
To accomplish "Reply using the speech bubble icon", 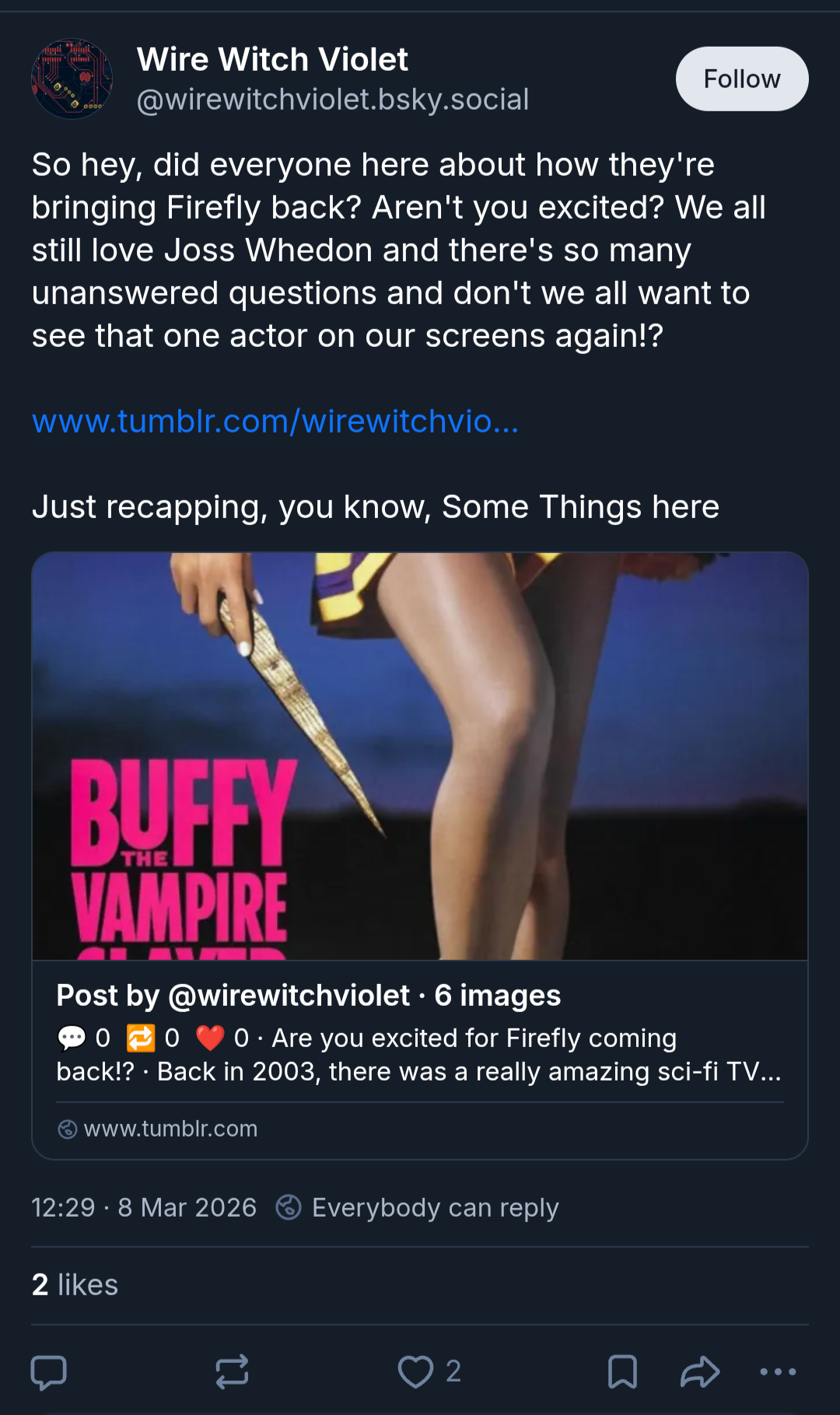I will [x=48, y=1371].
